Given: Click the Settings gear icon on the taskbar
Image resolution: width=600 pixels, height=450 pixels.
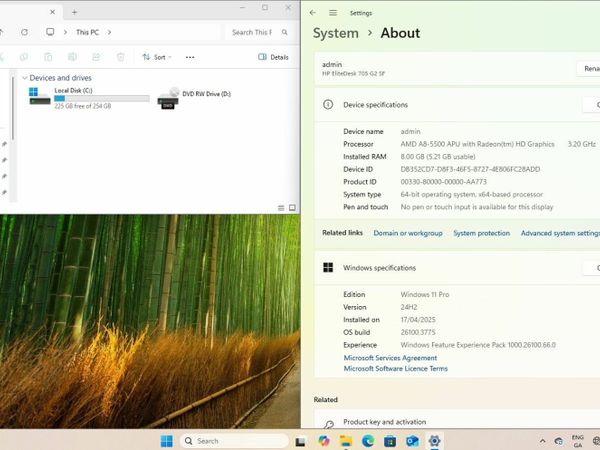Looking at the screenshot, I should [434, 441].
